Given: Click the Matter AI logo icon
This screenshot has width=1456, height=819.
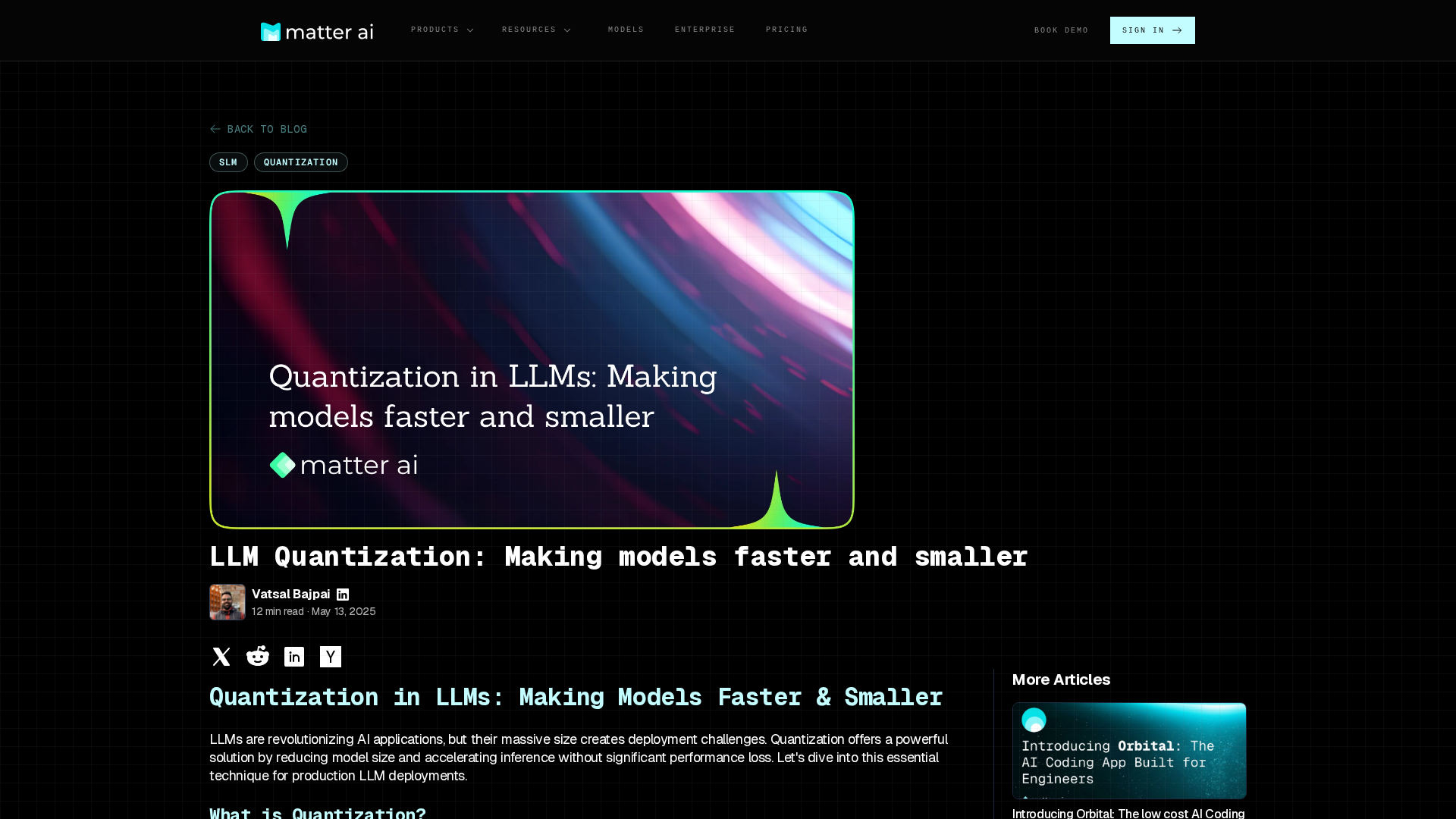Looking at the screenshot, I should click(x=271, y=31).
